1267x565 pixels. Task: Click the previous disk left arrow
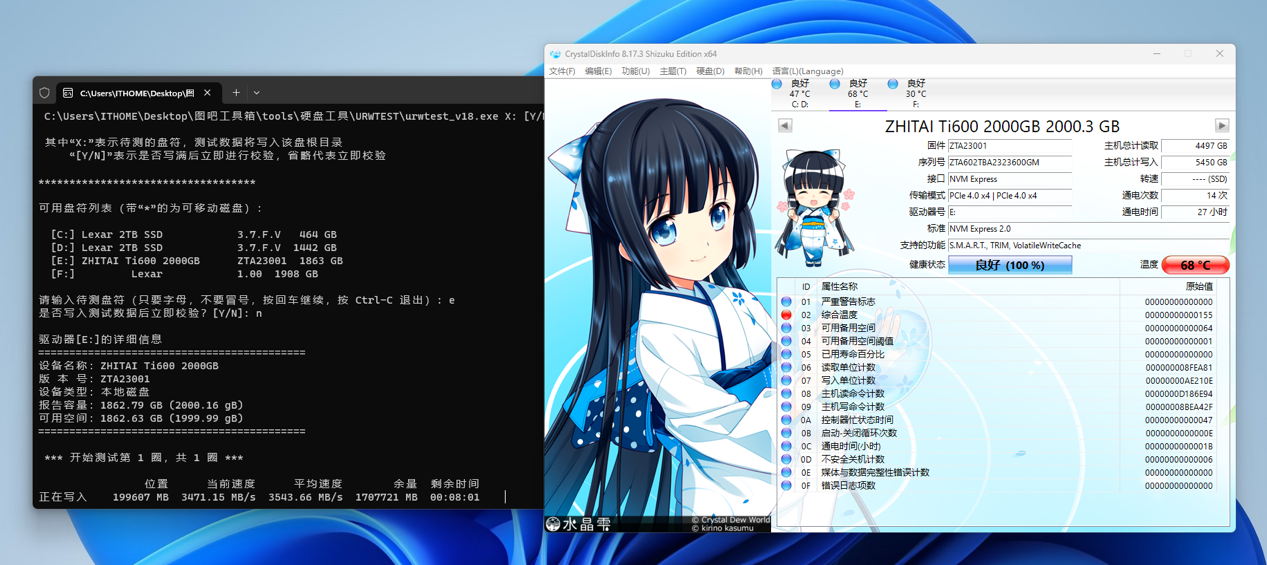coord(785,126)
